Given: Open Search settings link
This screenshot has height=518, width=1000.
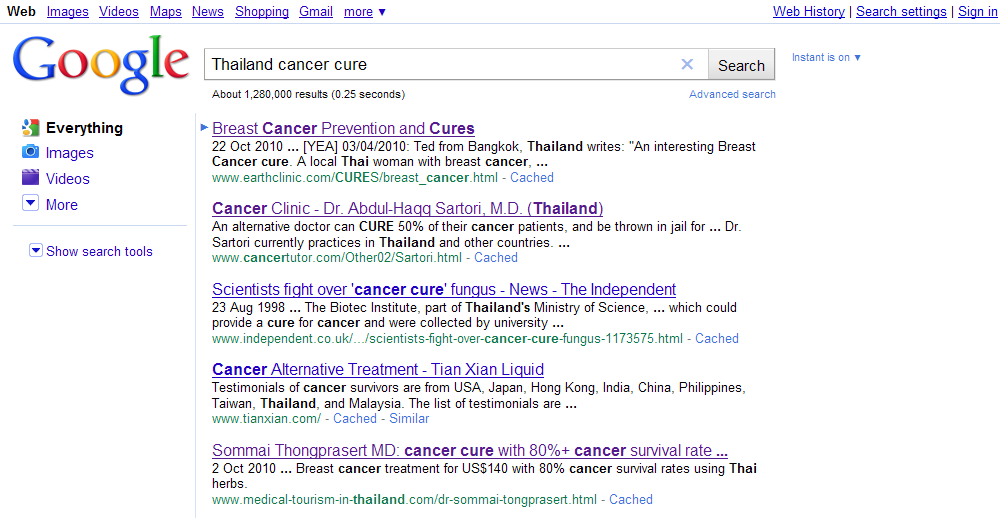Looking at the screenshot, I should tap(901, 12).
